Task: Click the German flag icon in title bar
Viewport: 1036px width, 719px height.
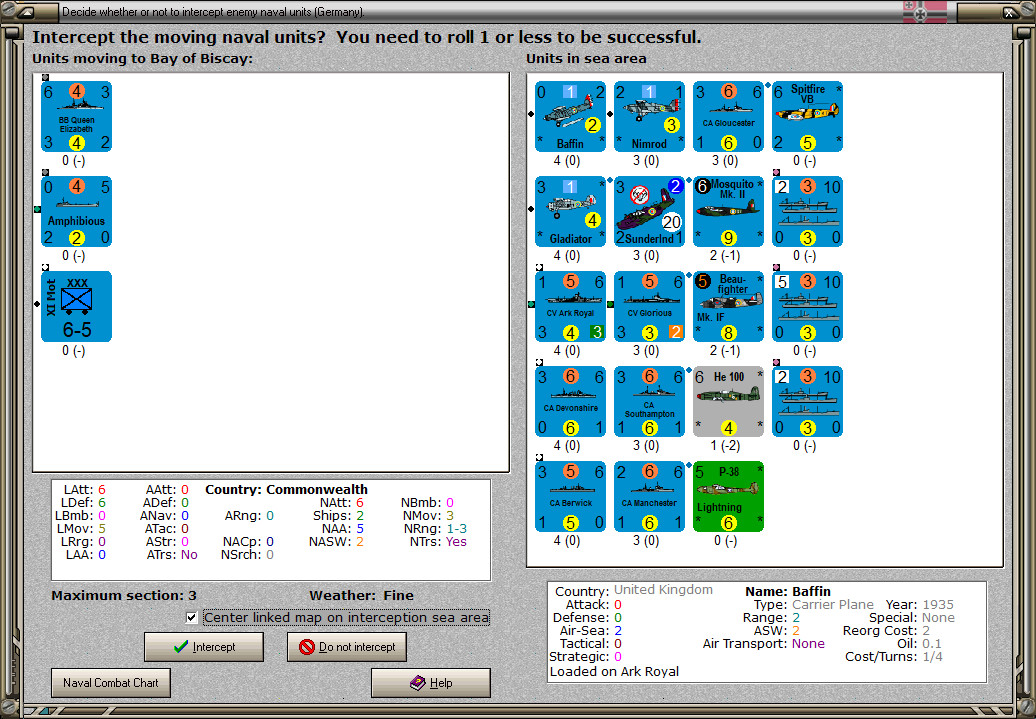Action: pos(925,11)
